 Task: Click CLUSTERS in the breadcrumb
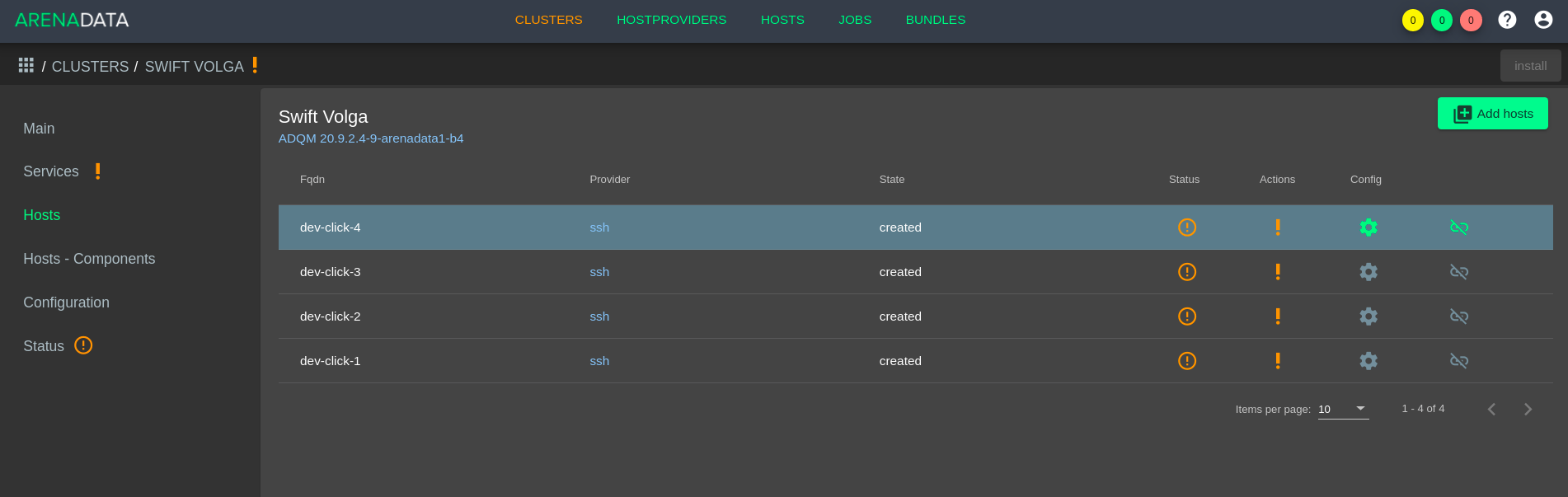pyautogui.click(x=90, y=67)
